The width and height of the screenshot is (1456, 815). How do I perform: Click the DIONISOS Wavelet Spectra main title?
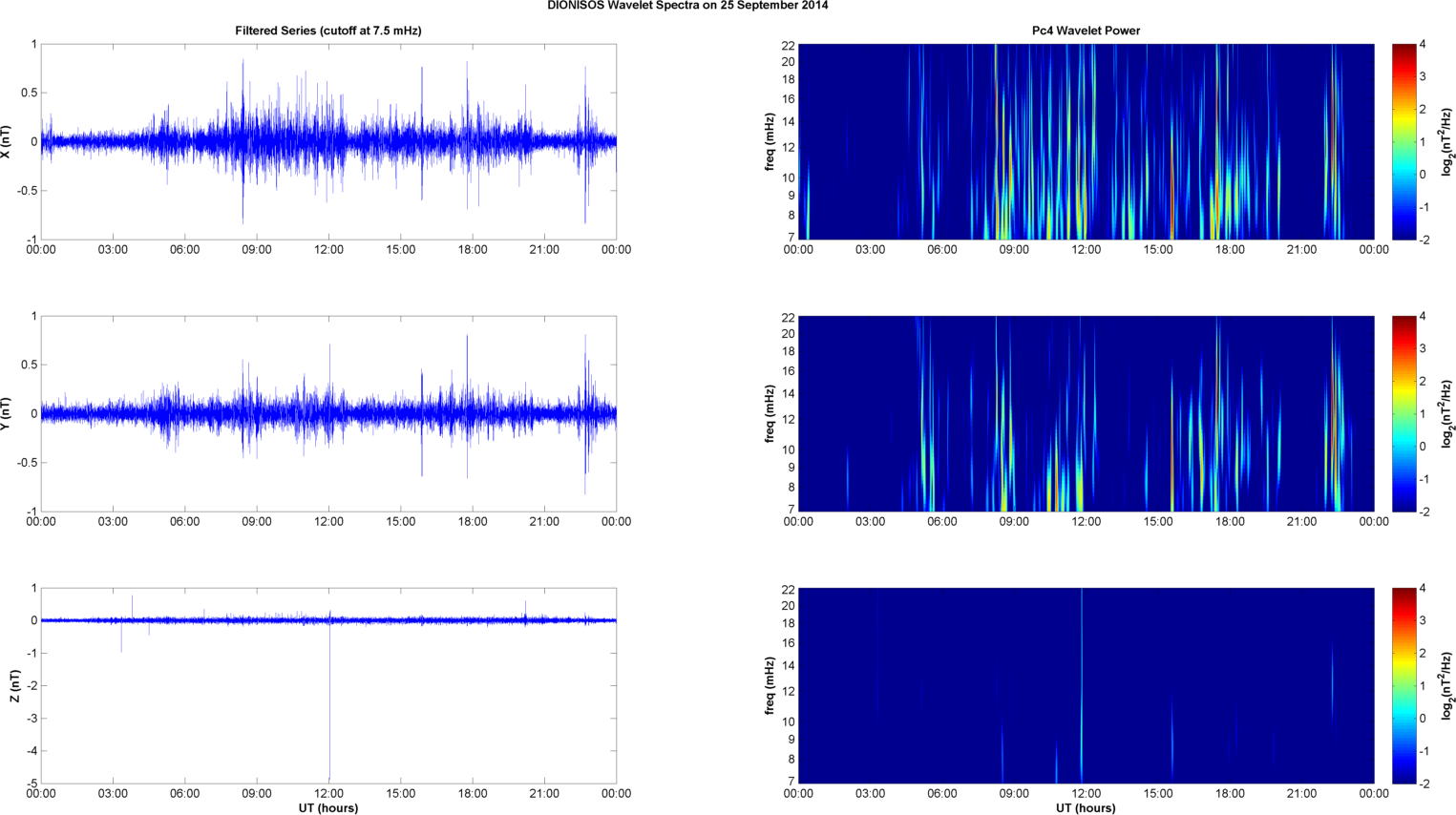pos(687,6)
